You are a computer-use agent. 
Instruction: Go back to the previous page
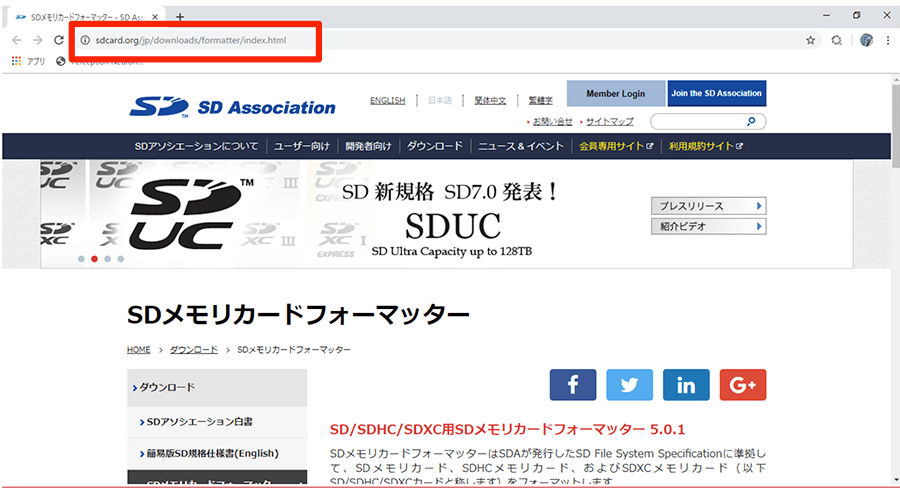[x=17, y=40]
